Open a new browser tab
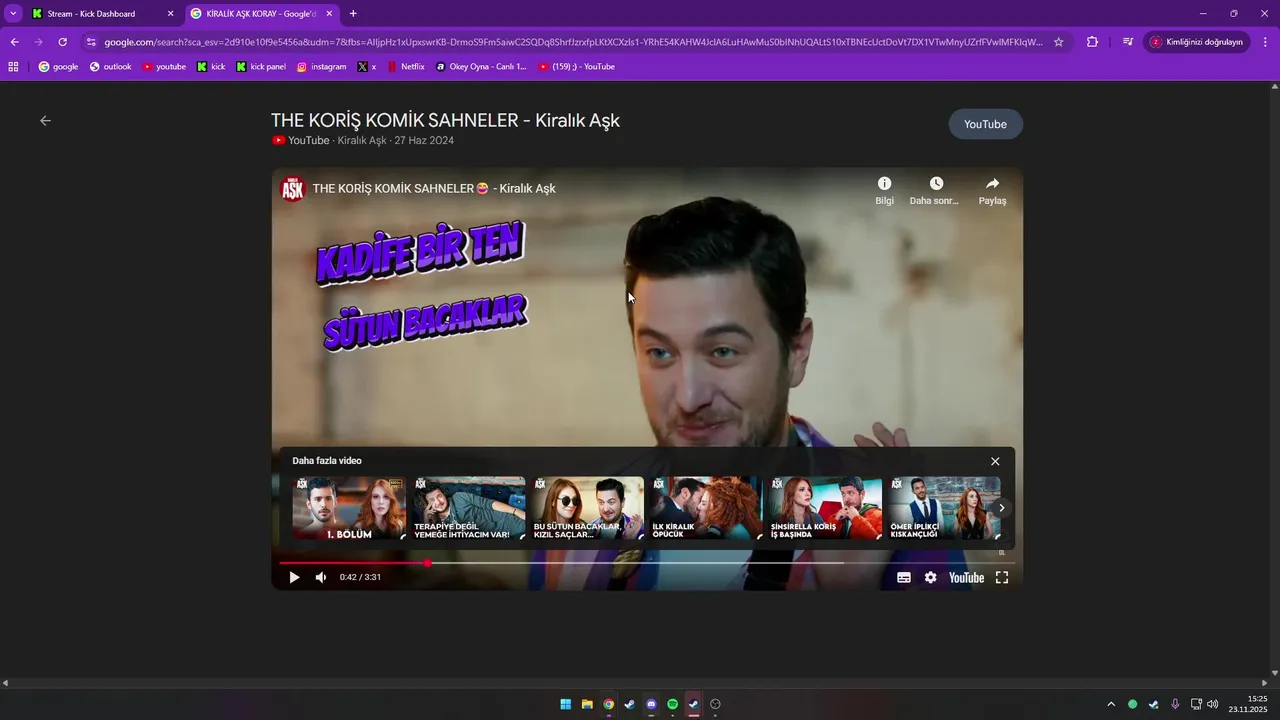 click(353, 14)
